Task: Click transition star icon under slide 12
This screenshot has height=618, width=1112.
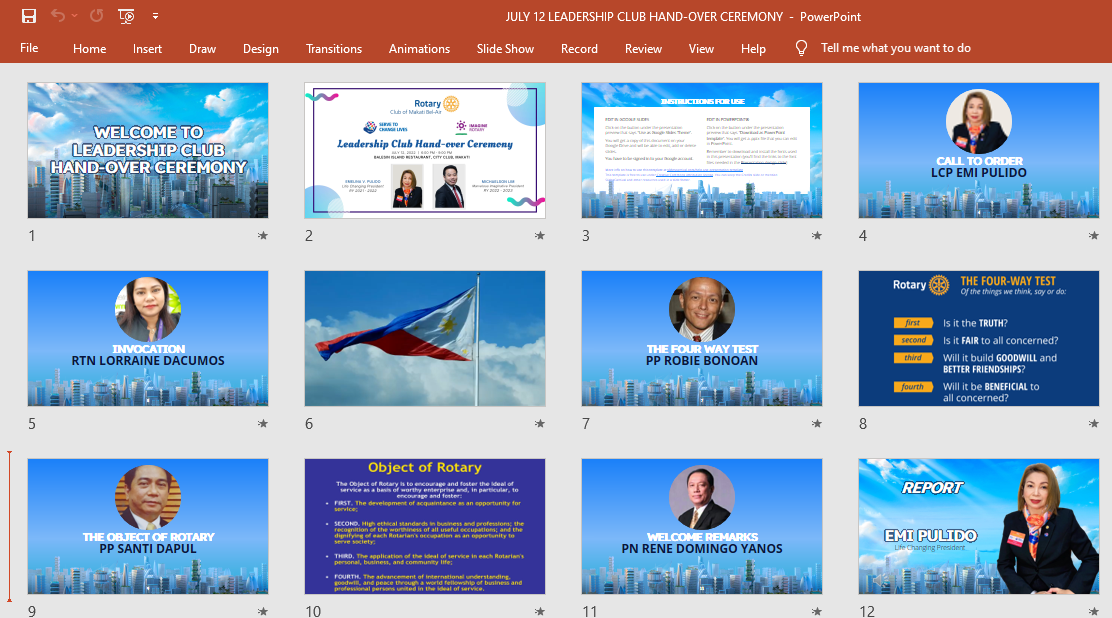Action: tap(1094, 612)
